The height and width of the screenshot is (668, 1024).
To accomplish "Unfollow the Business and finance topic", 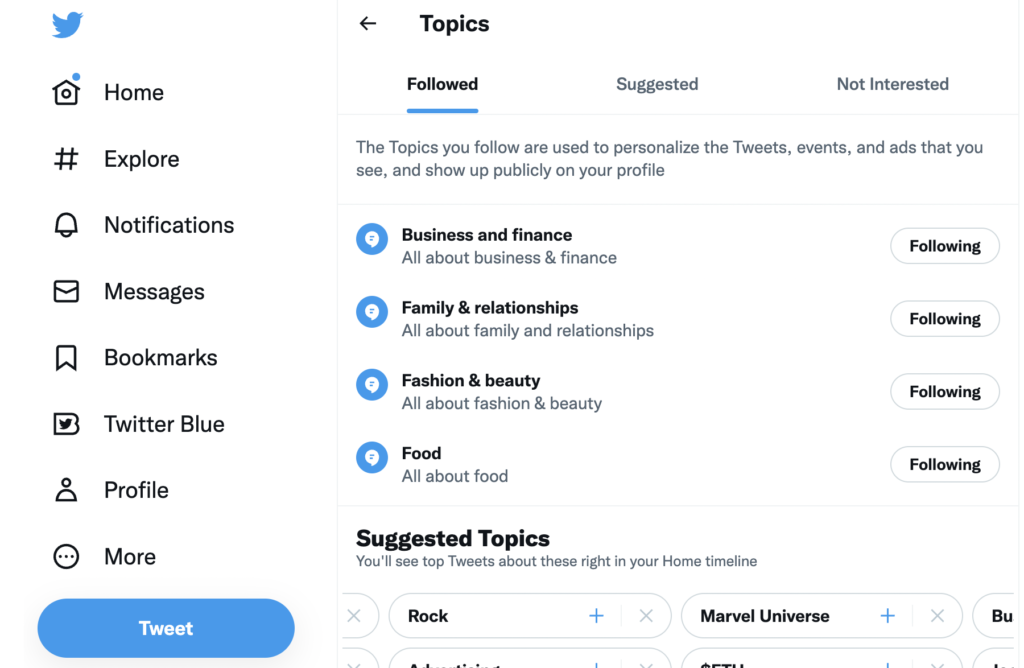I will pyautogui.click(x=944, y=246).
